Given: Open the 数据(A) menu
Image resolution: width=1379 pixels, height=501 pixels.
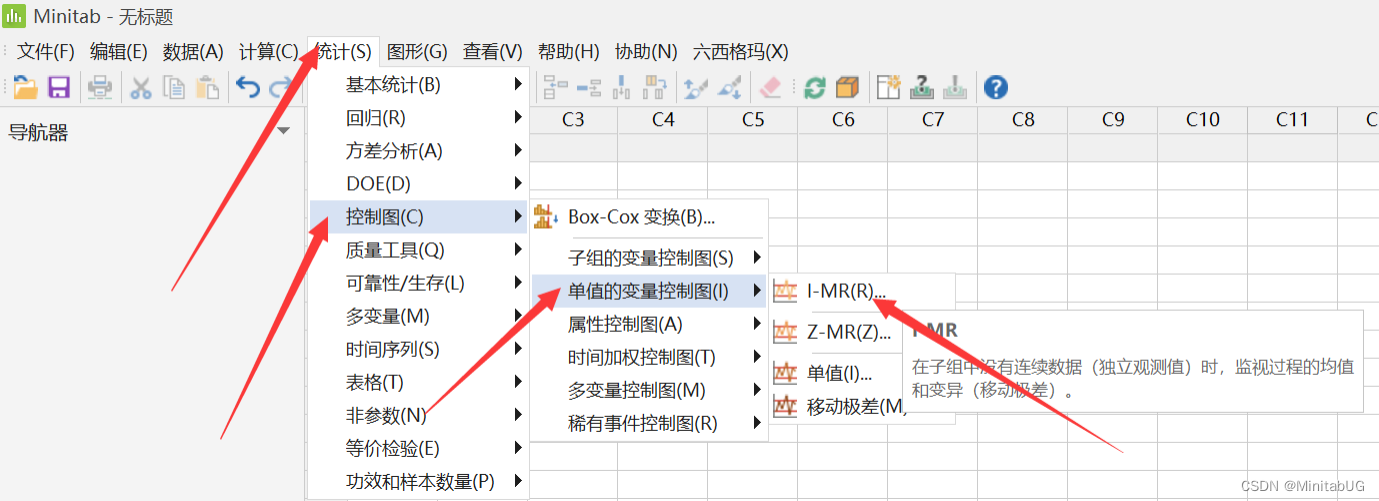Looking at the screenshot, I should pyautogui.click(x=193, y=51).
